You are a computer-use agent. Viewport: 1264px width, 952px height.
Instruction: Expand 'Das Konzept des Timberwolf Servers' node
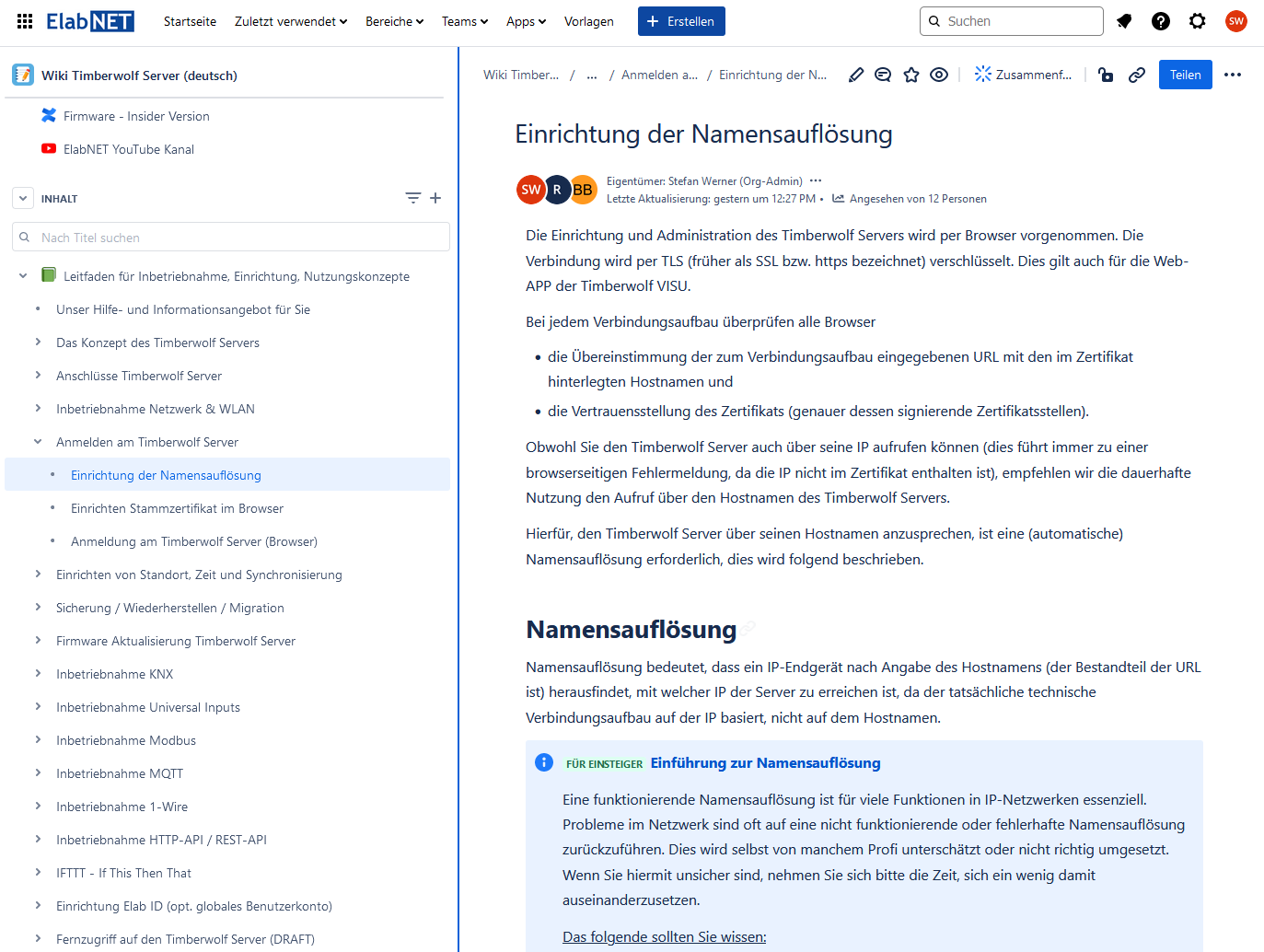point(38,342)
